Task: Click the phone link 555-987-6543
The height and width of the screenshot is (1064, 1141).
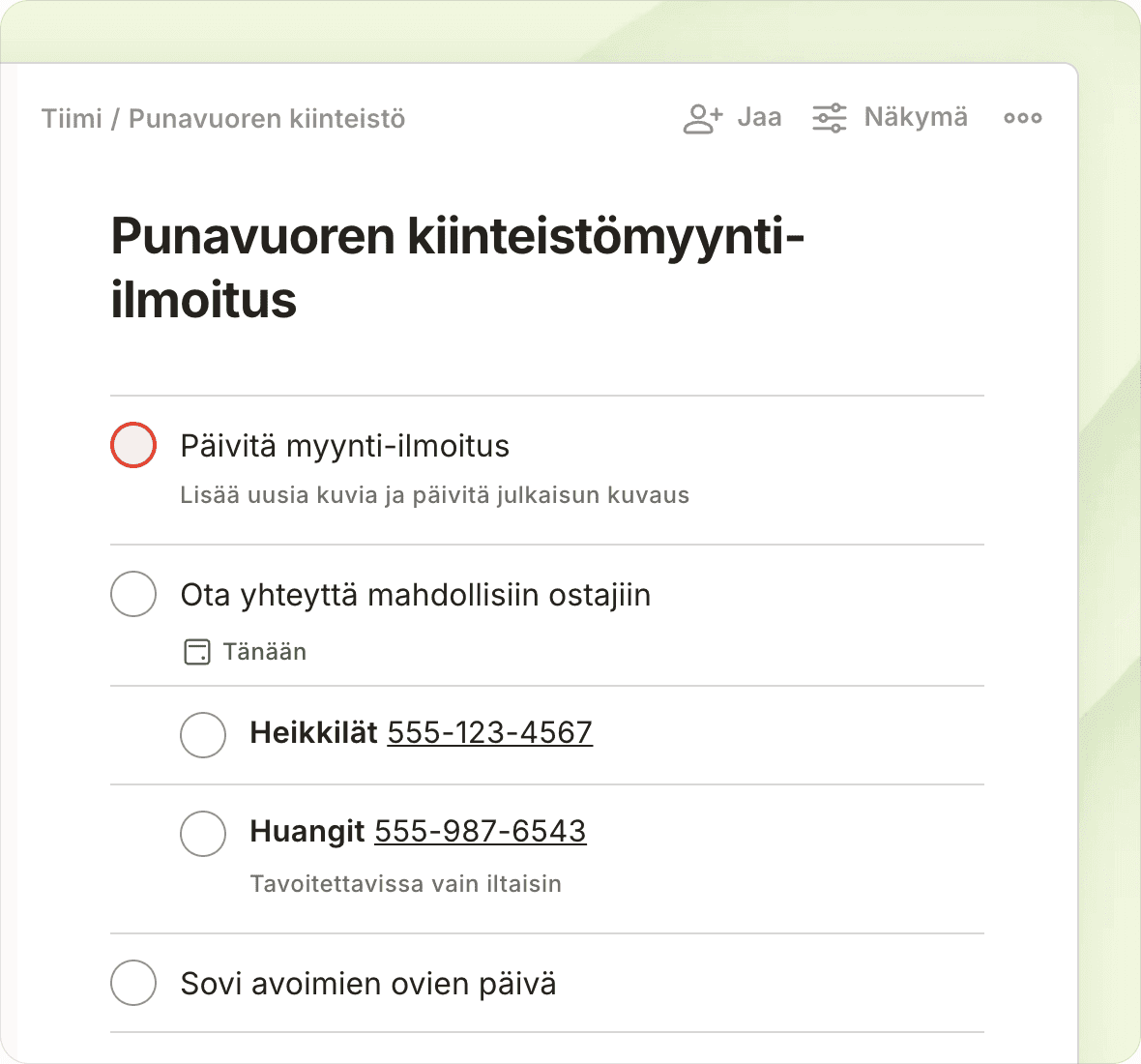Action: (480, 831)
